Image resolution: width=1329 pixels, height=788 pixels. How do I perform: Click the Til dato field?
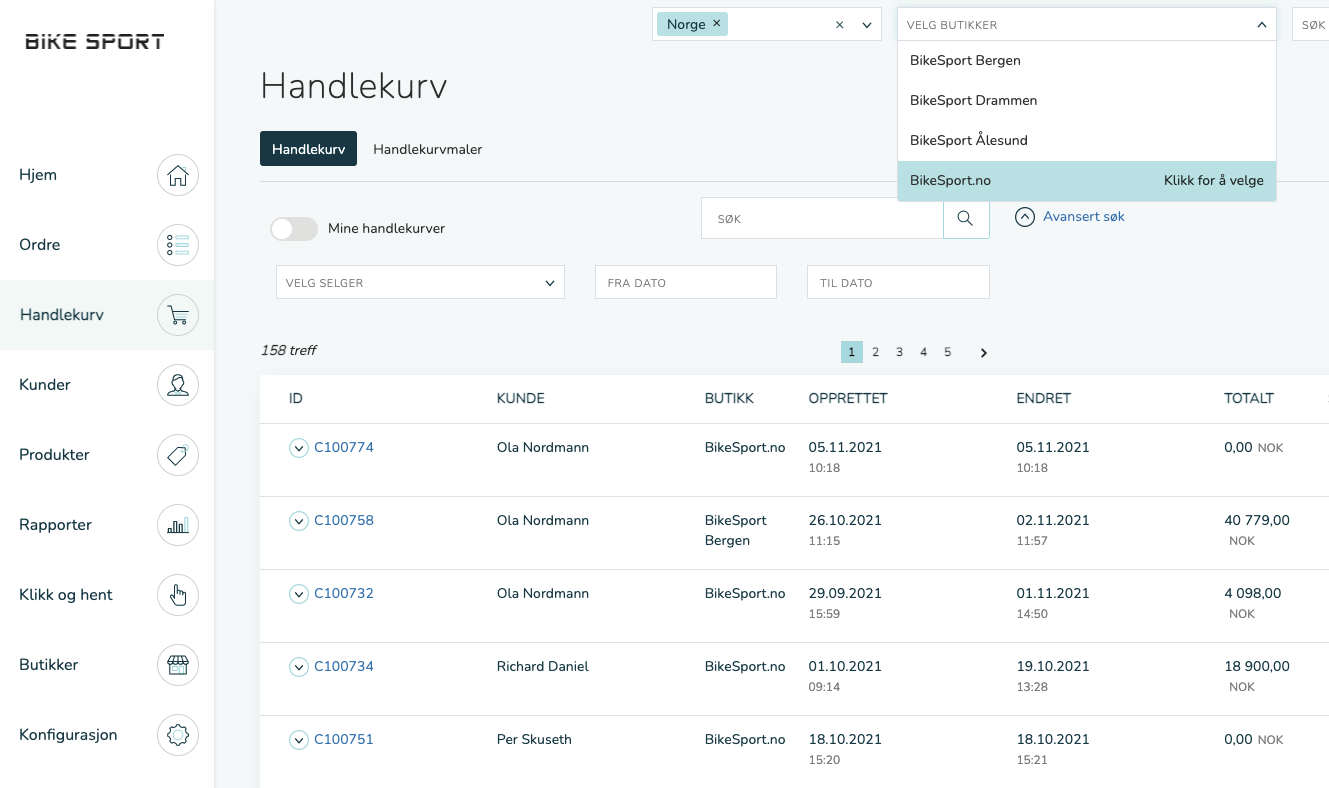pyautogui.click(x=898, y=283)
